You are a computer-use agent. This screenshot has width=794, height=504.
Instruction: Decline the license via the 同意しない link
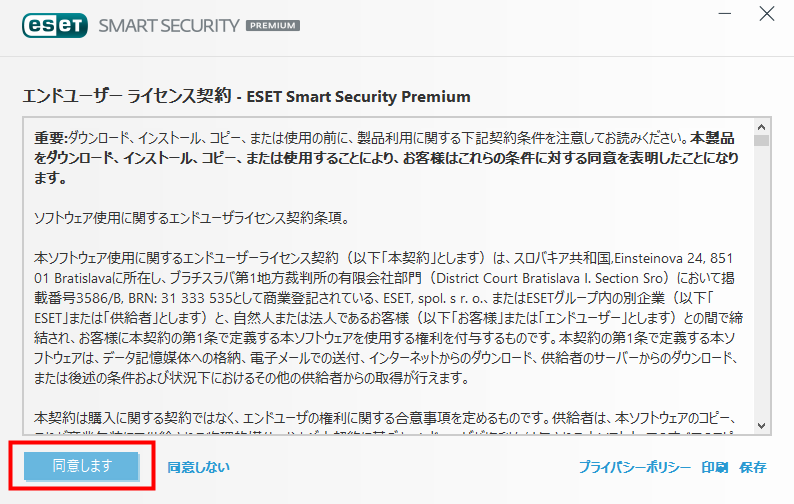coord(198,467)
